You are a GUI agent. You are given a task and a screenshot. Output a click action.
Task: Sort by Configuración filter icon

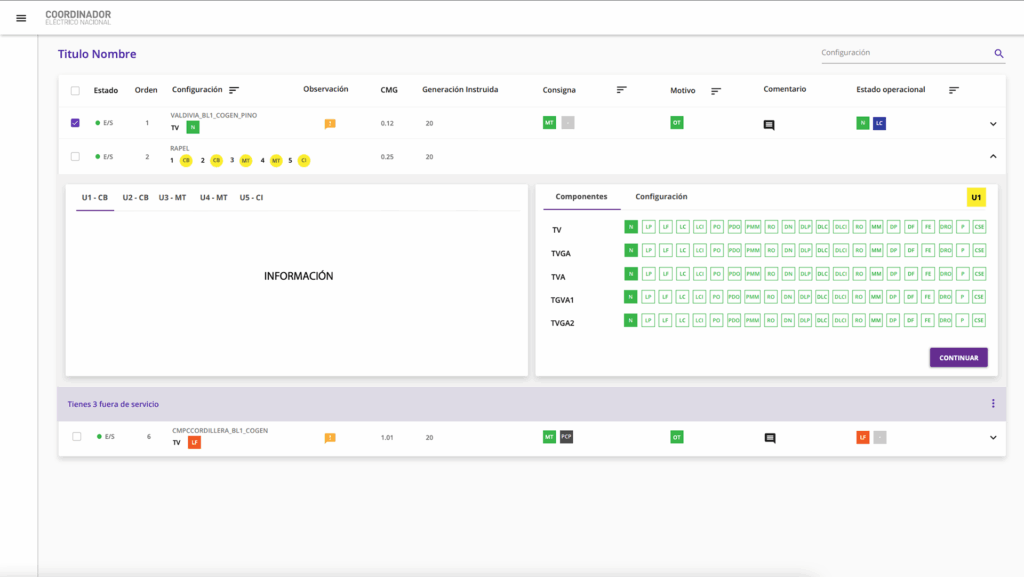pyautogui.click(x=234, y=90)
